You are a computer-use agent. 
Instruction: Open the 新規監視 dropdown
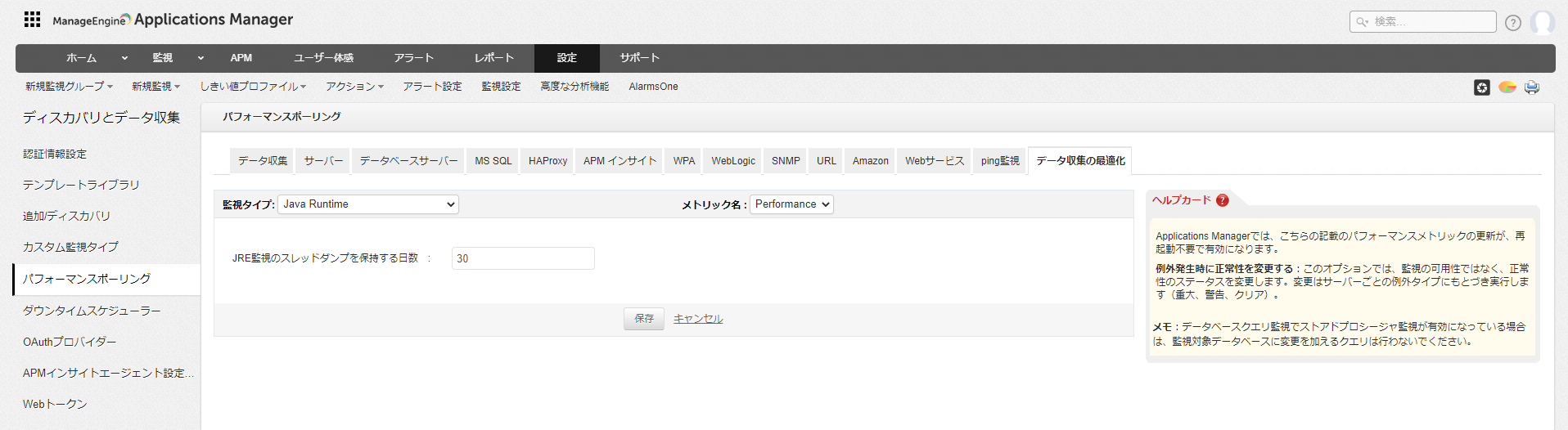(155, 87)
